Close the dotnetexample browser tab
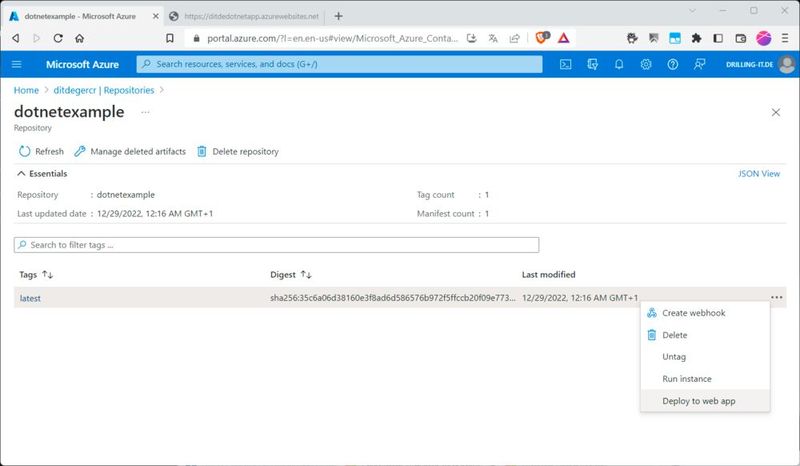The width and height of the screenshot is (800, 466). pyautogui.click(x=156, y=16)
